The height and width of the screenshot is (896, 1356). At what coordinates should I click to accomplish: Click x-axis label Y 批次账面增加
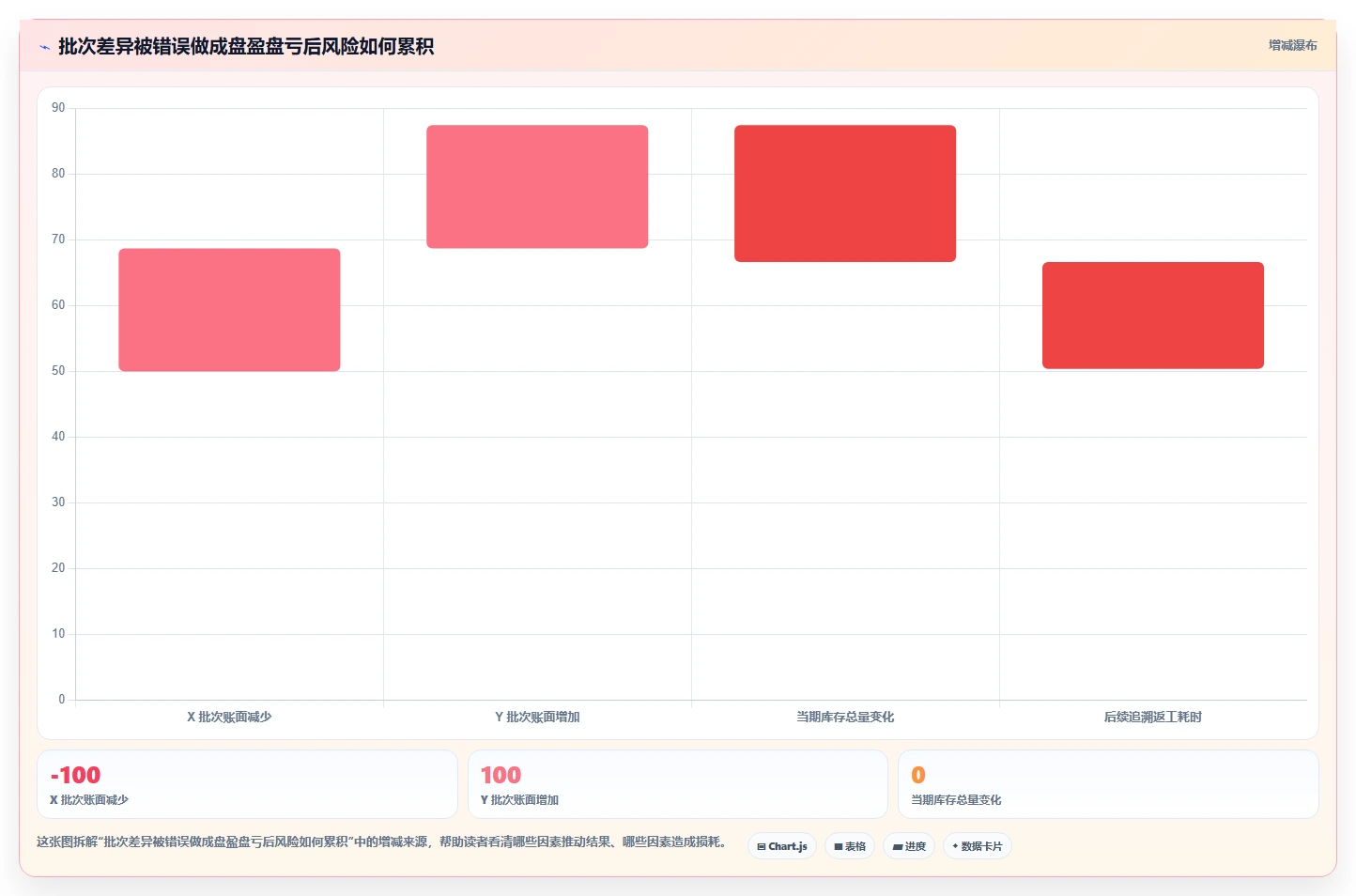(x=537, y=717)
